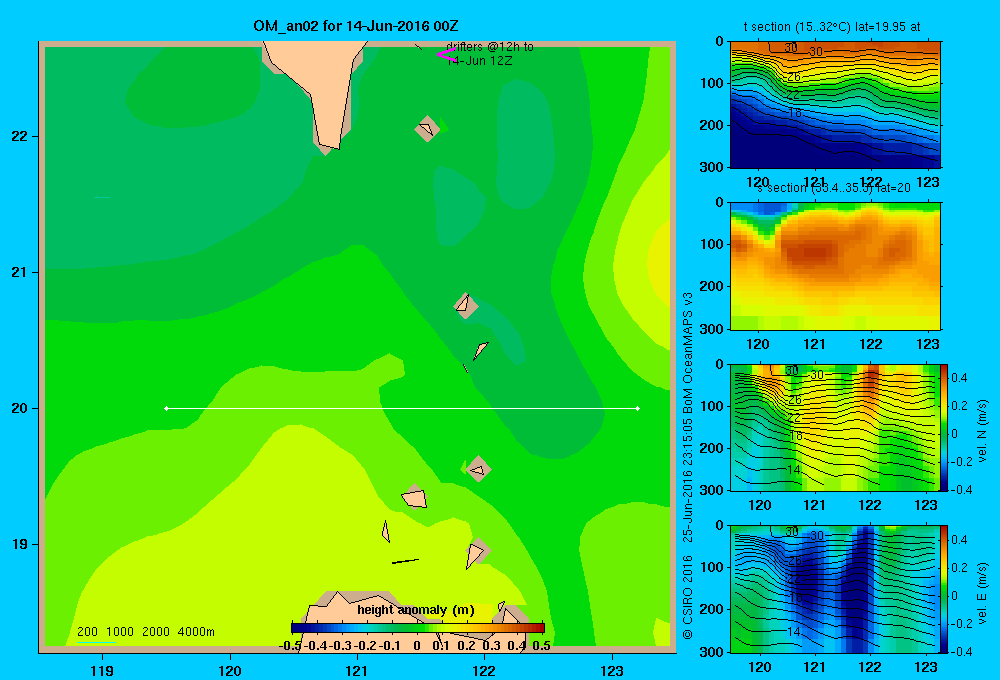
Task: Click the 0.4 tick on the vel. N color scale
Action: pyautogui.click(x=960, y=378)
